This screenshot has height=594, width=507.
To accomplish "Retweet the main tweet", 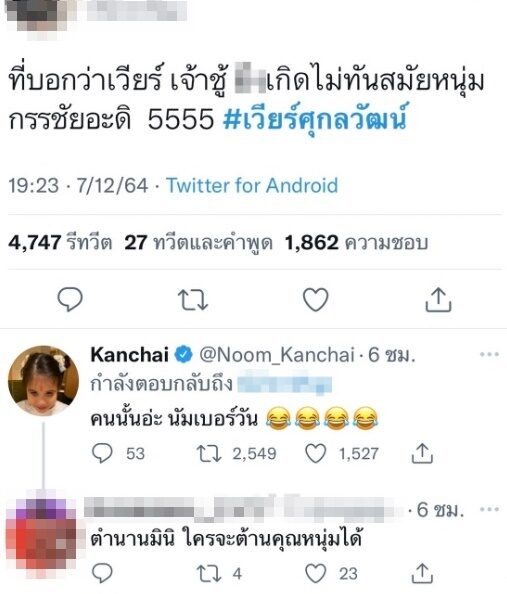I will 193,300.
